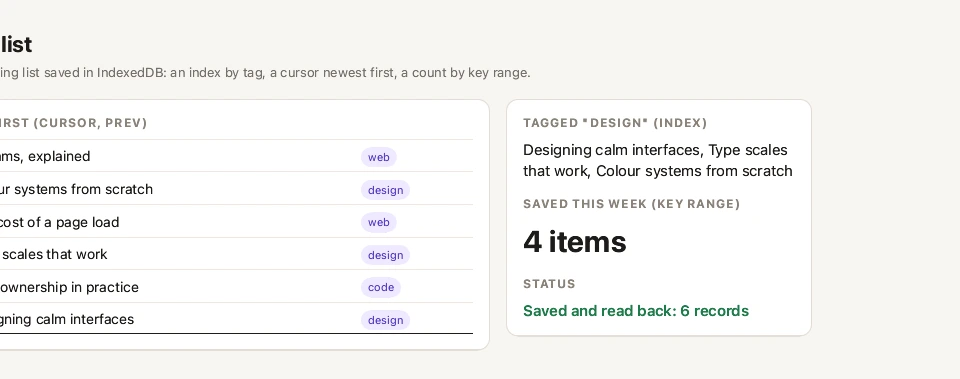The image size is (960, 379).
Task: Click the design tag on "calm interfaces" row
Action: tap(385, 320)
